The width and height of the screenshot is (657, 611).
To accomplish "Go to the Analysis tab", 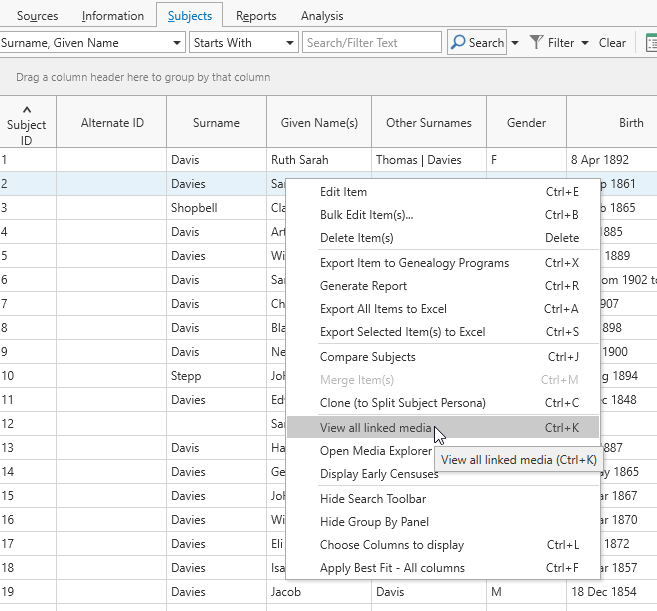I will click(x=322, y=16).
